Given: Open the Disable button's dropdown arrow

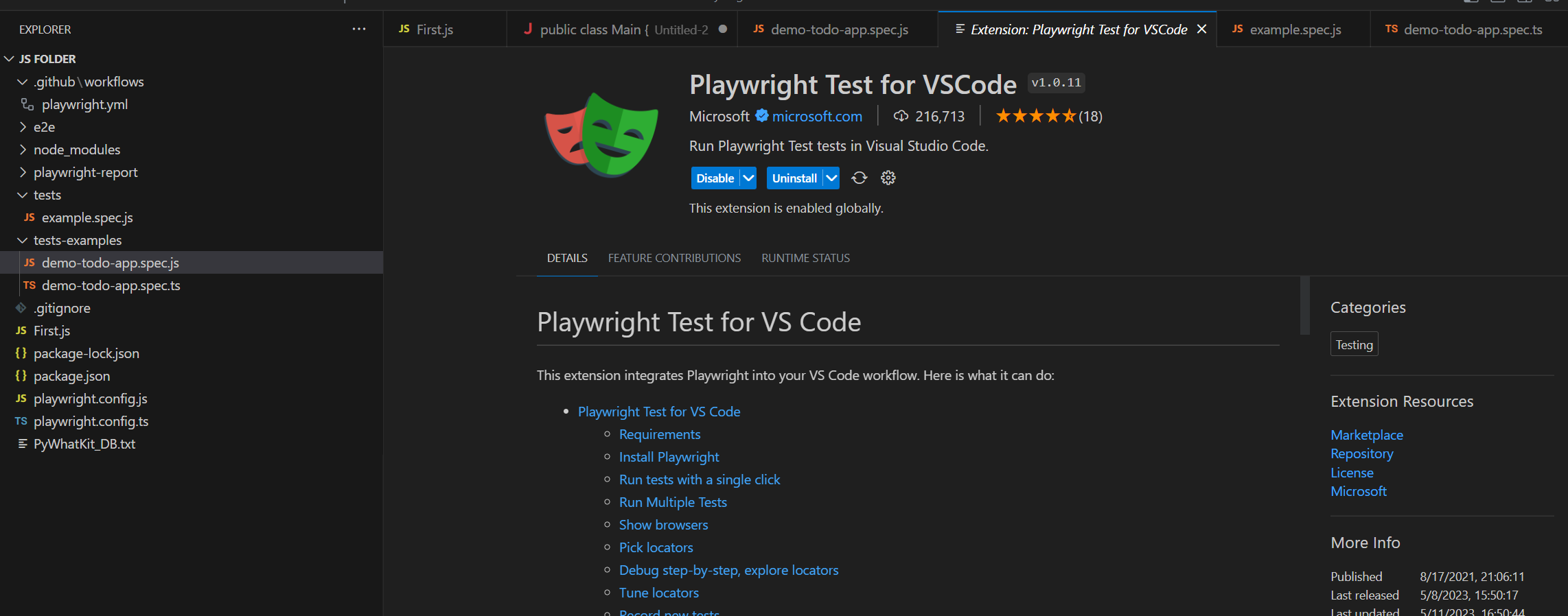Looking at the screenshot, I should pyautogui.click(x=747, y=178).
